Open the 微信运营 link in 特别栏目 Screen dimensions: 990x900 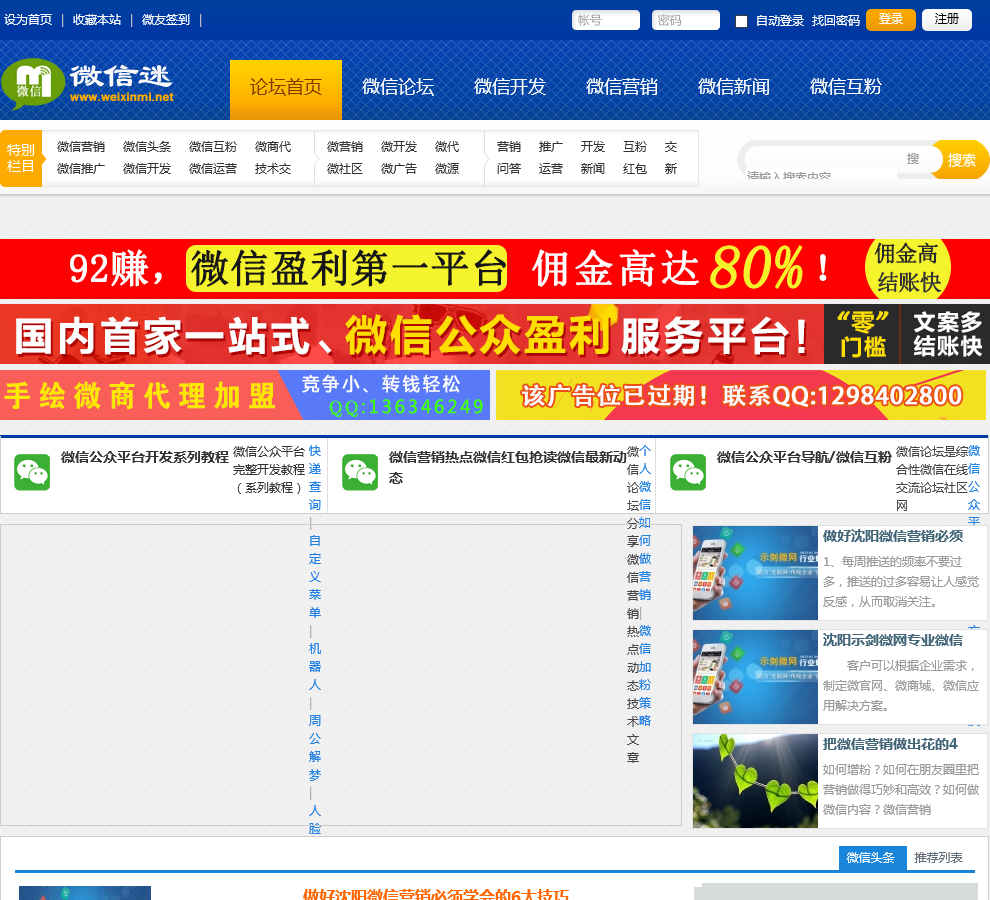[x=213, y=169]
